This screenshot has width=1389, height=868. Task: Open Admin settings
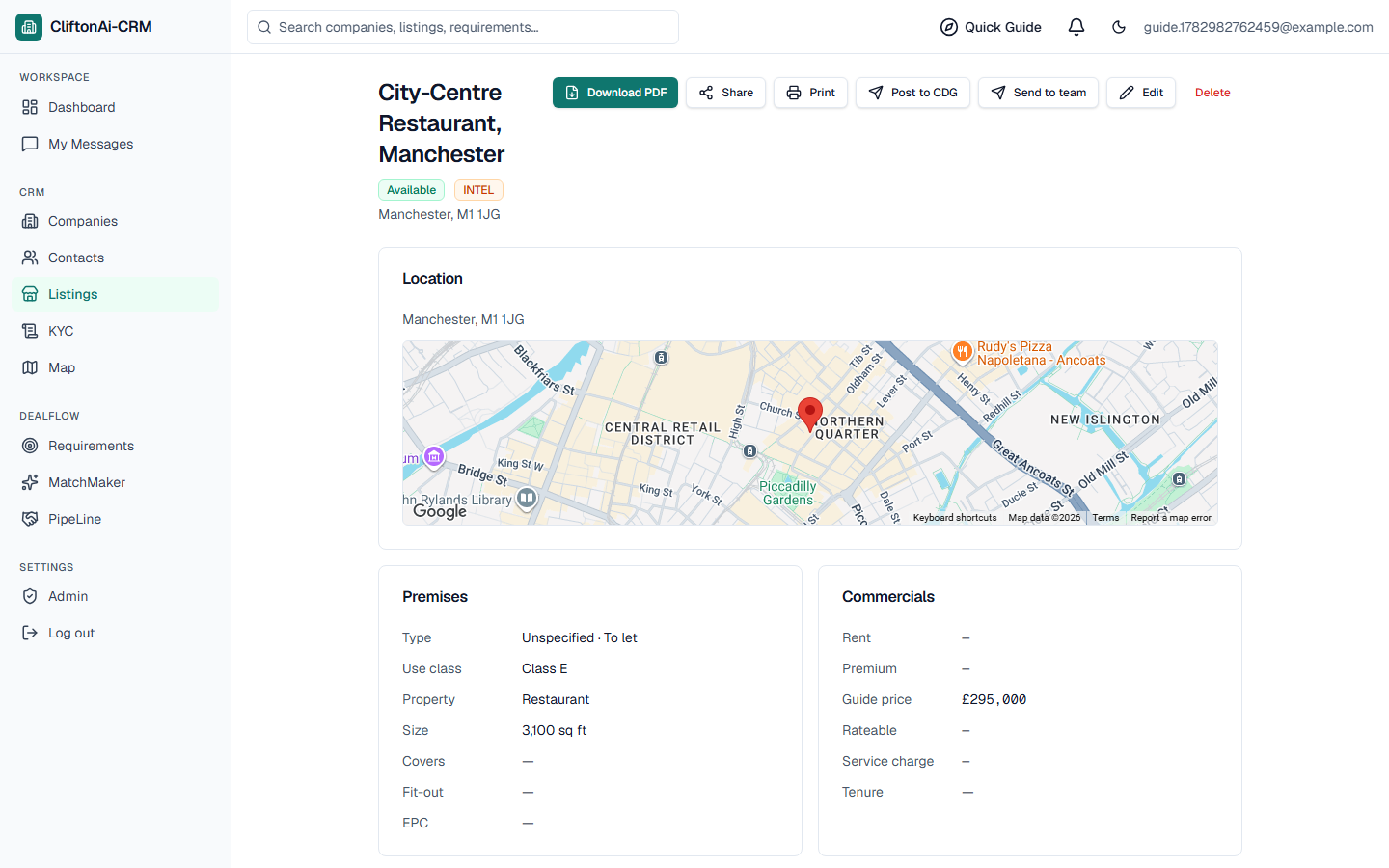115,596
